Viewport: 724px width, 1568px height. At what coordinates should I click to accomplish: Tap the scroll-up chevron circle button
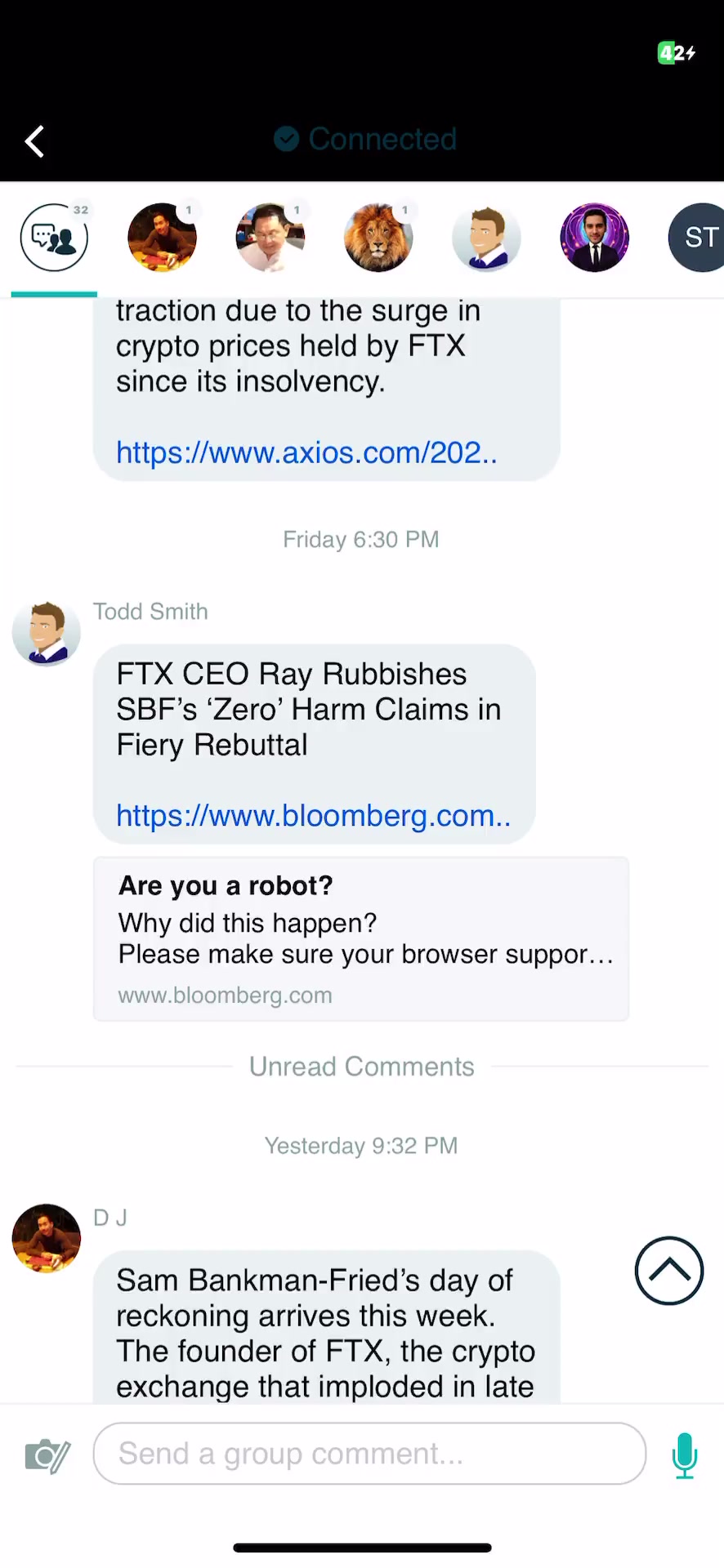click(668, 1271)
